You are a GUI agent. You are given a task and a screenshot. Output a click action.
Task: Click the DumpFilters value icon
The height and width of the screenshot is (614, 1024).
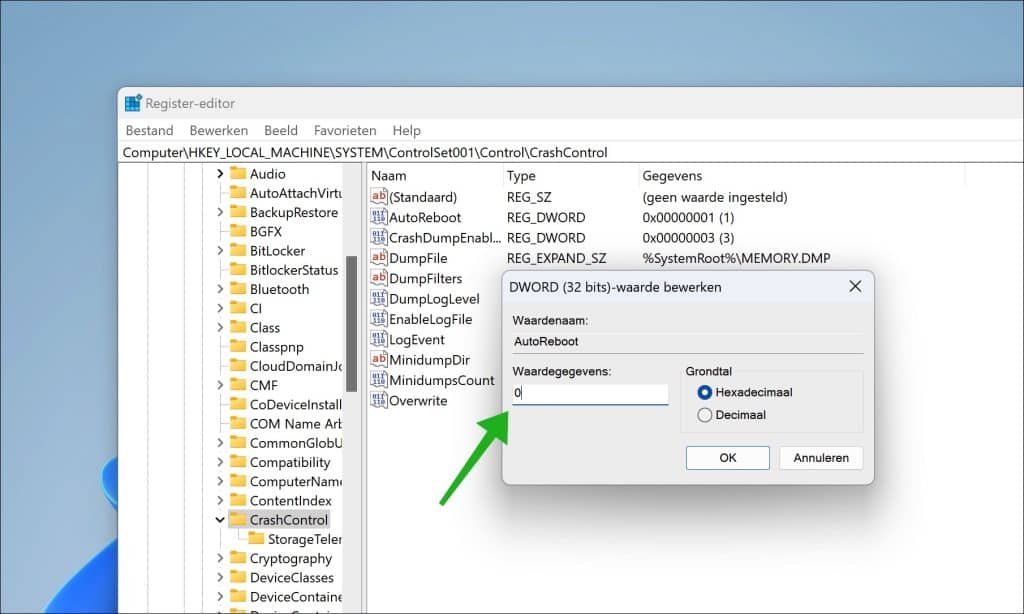pyautogui.click(x=379, y=278)
